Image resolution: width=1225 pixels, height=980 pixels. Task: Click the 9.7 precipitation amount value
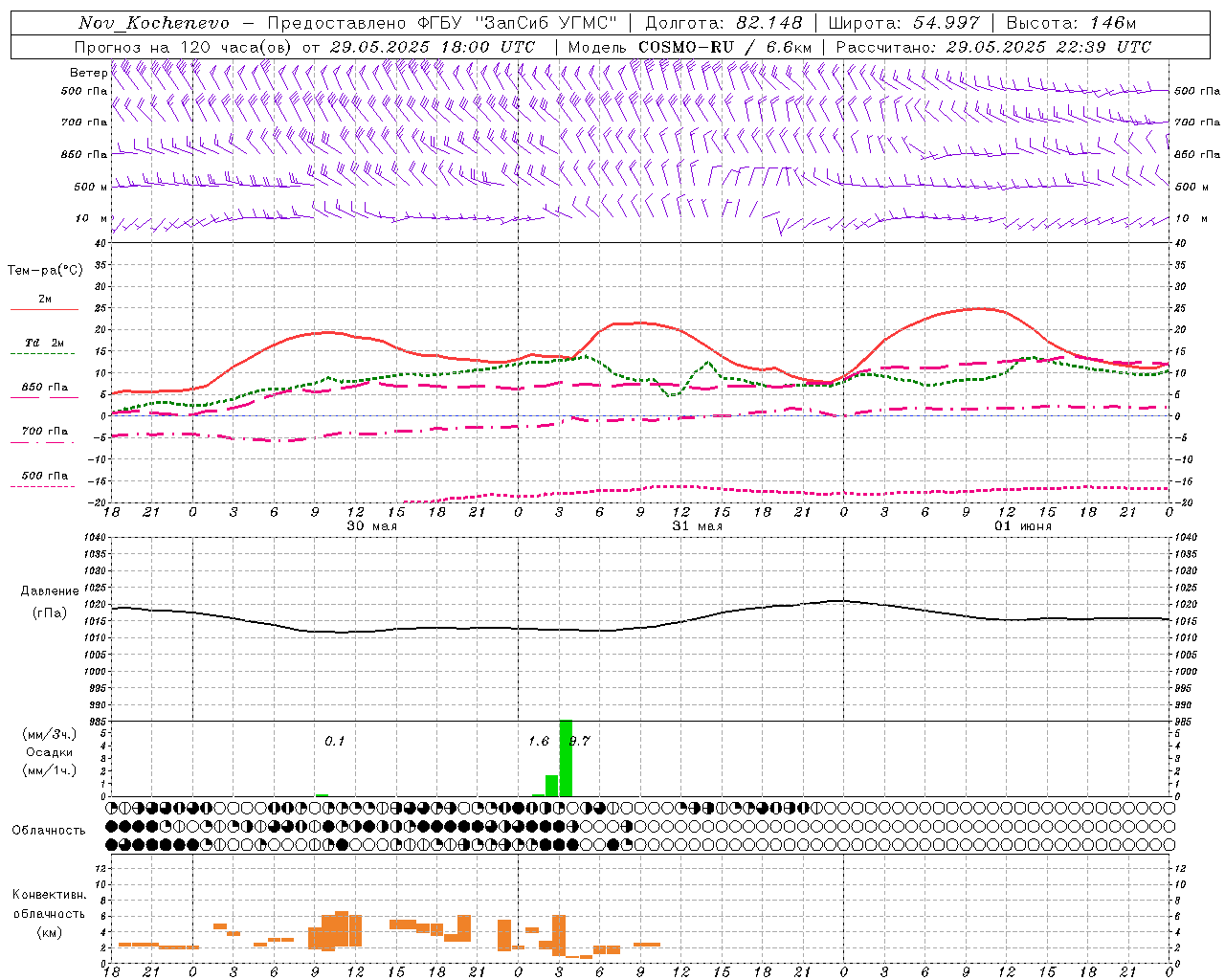[x=580, y=741]
